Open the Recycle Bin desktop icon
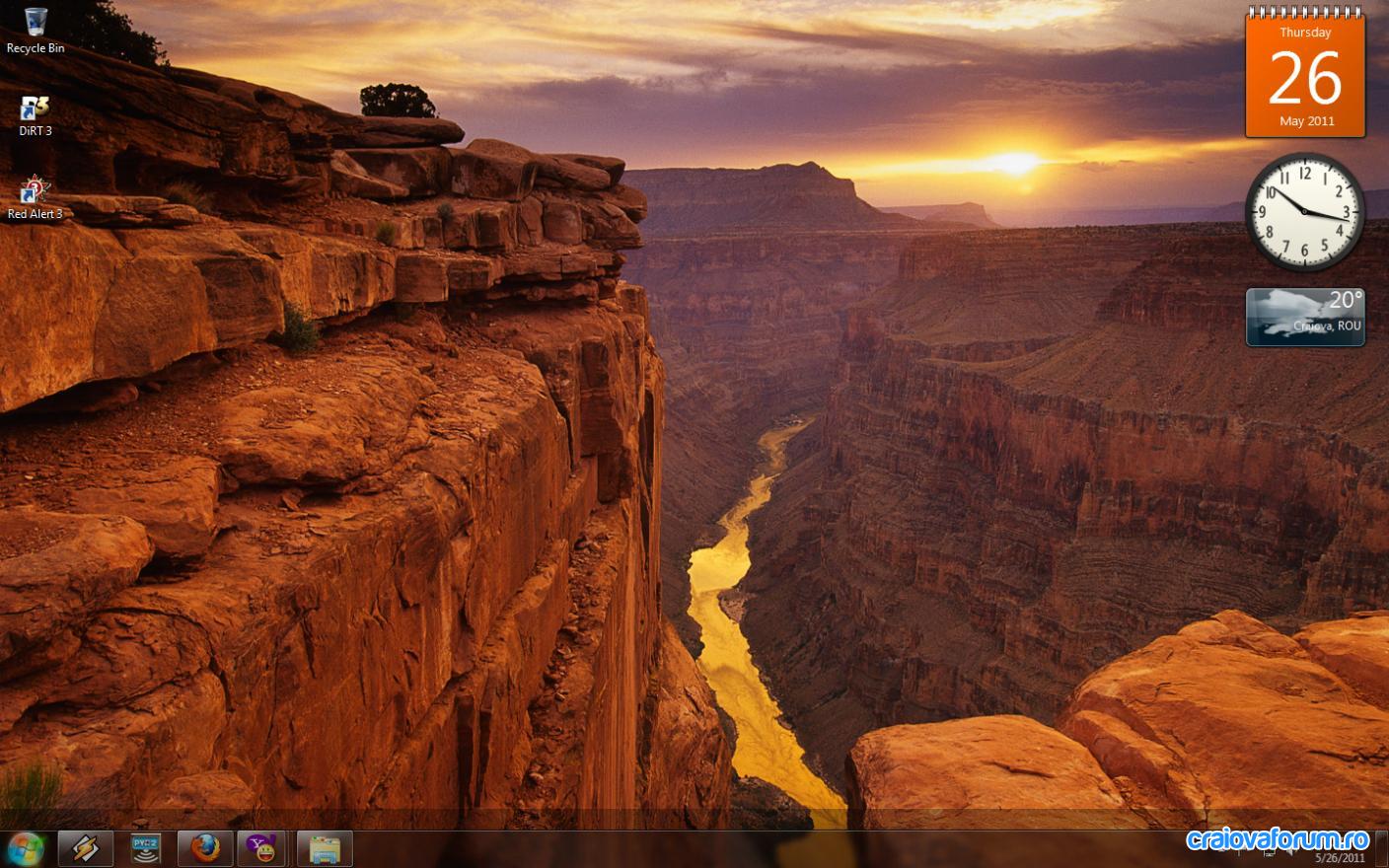Image resolution: width=1389 pixels, height=868 pixels. (x=36, y=30)
